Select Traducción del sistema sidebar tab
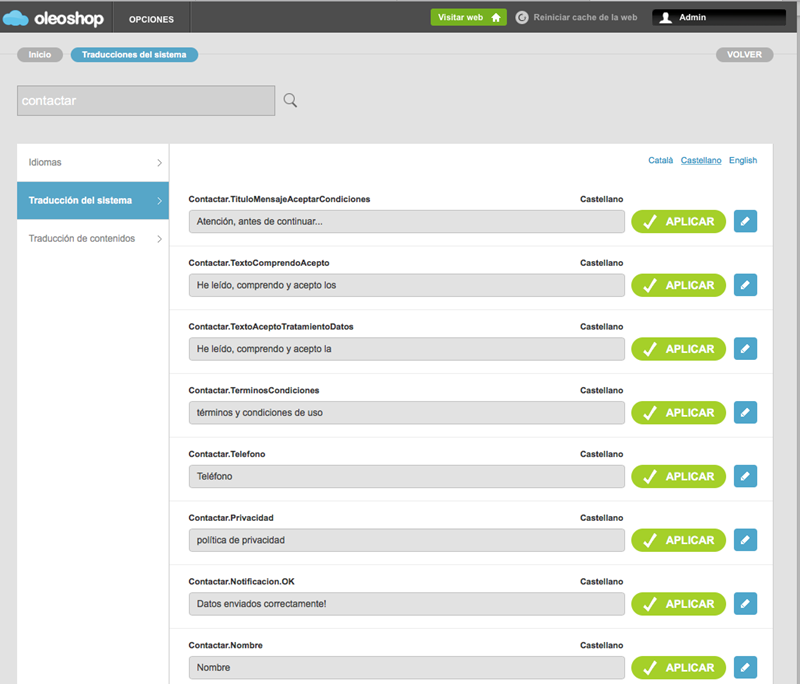Image resolution: width=800 pixels, height=684 pixels. point(93,200)
